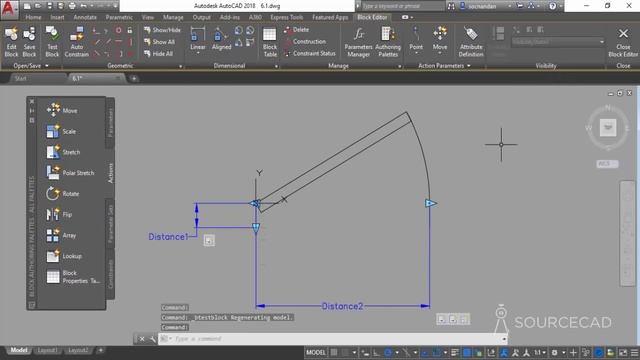The image size is (640, 360).
Task: Click the Delete constraint button
Action: [297, 29]
